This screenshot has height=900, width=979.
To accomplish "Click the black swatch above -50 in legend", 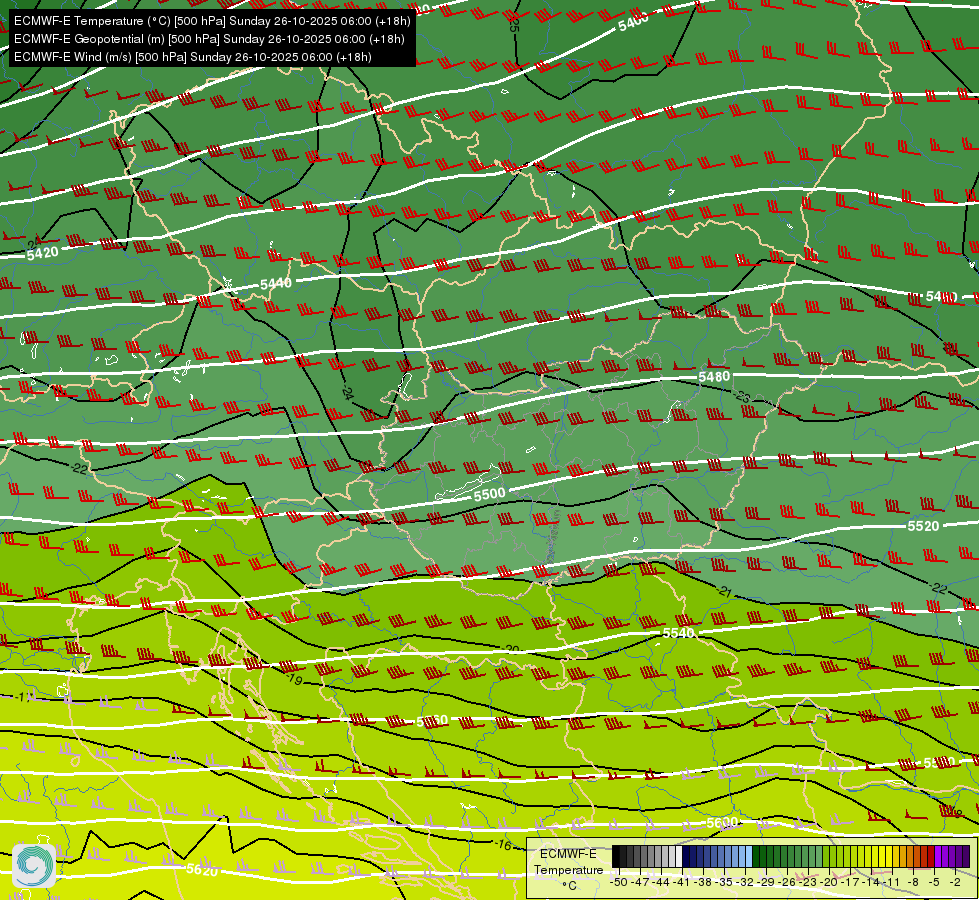I will point(616,857).
